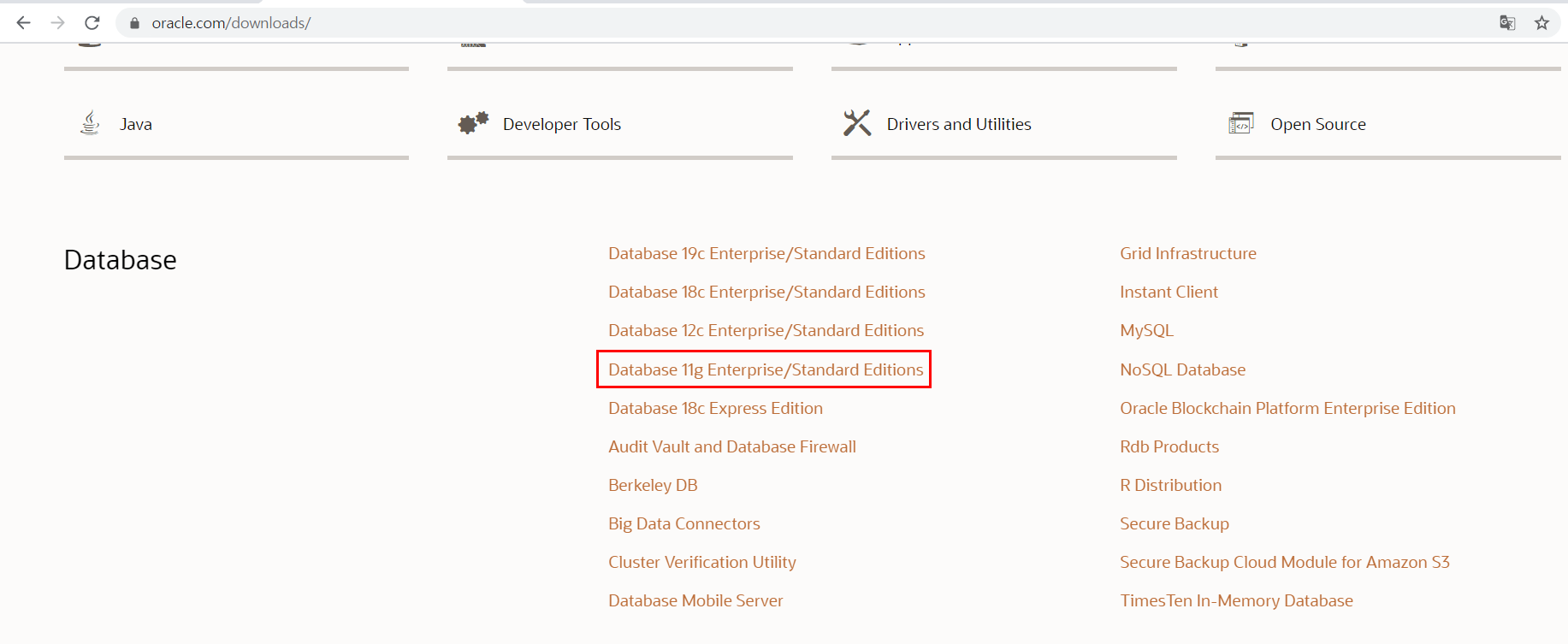Open Audit Vault and Database Firewall link

732,447
